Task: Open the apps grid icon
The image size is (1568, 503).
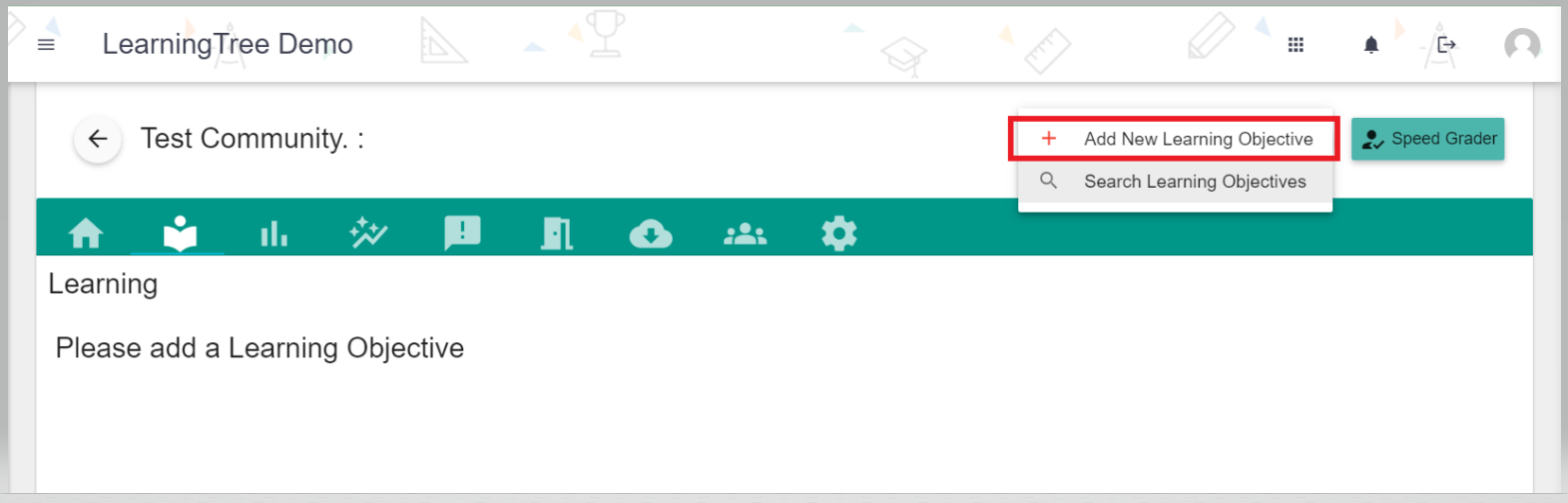Action: pos(1296,45)
